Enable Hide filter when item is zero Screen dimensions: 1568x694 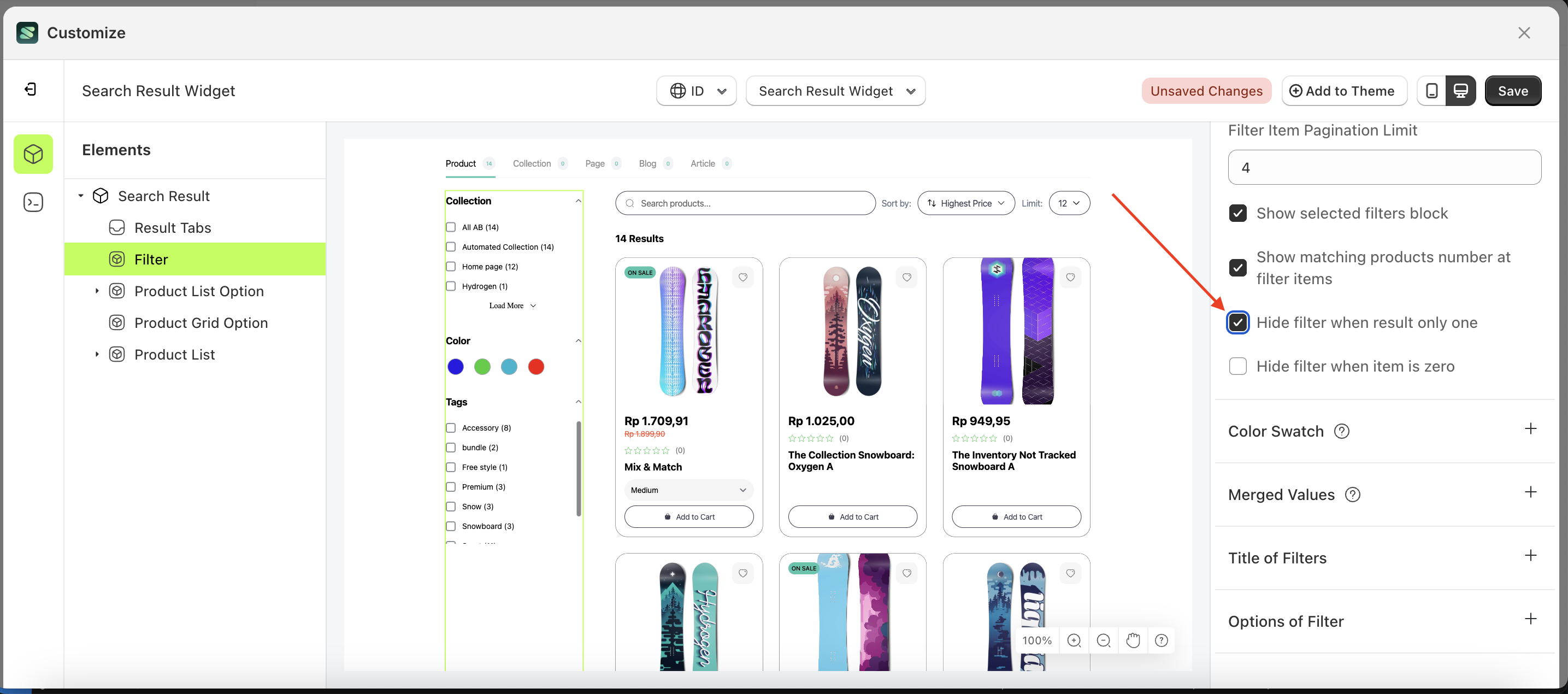tap(1237, 366)
